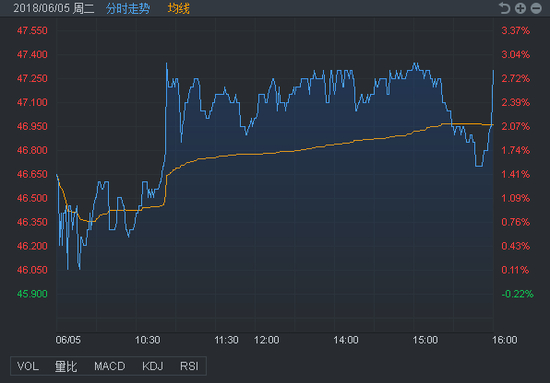Image resolution: width=550 pixels, height=383 pixels.
Task: Open the RSI indicator tab
Action: [189, 366]
